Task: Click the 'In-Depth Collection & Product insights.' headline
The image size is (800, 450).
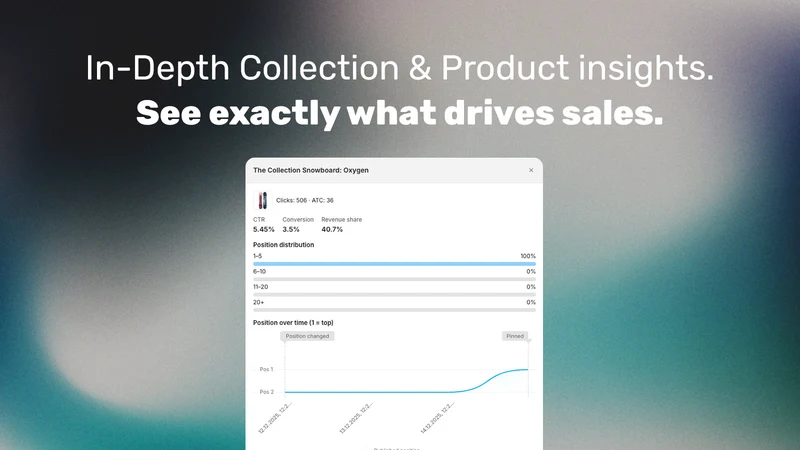Action: tap(399, 68)
